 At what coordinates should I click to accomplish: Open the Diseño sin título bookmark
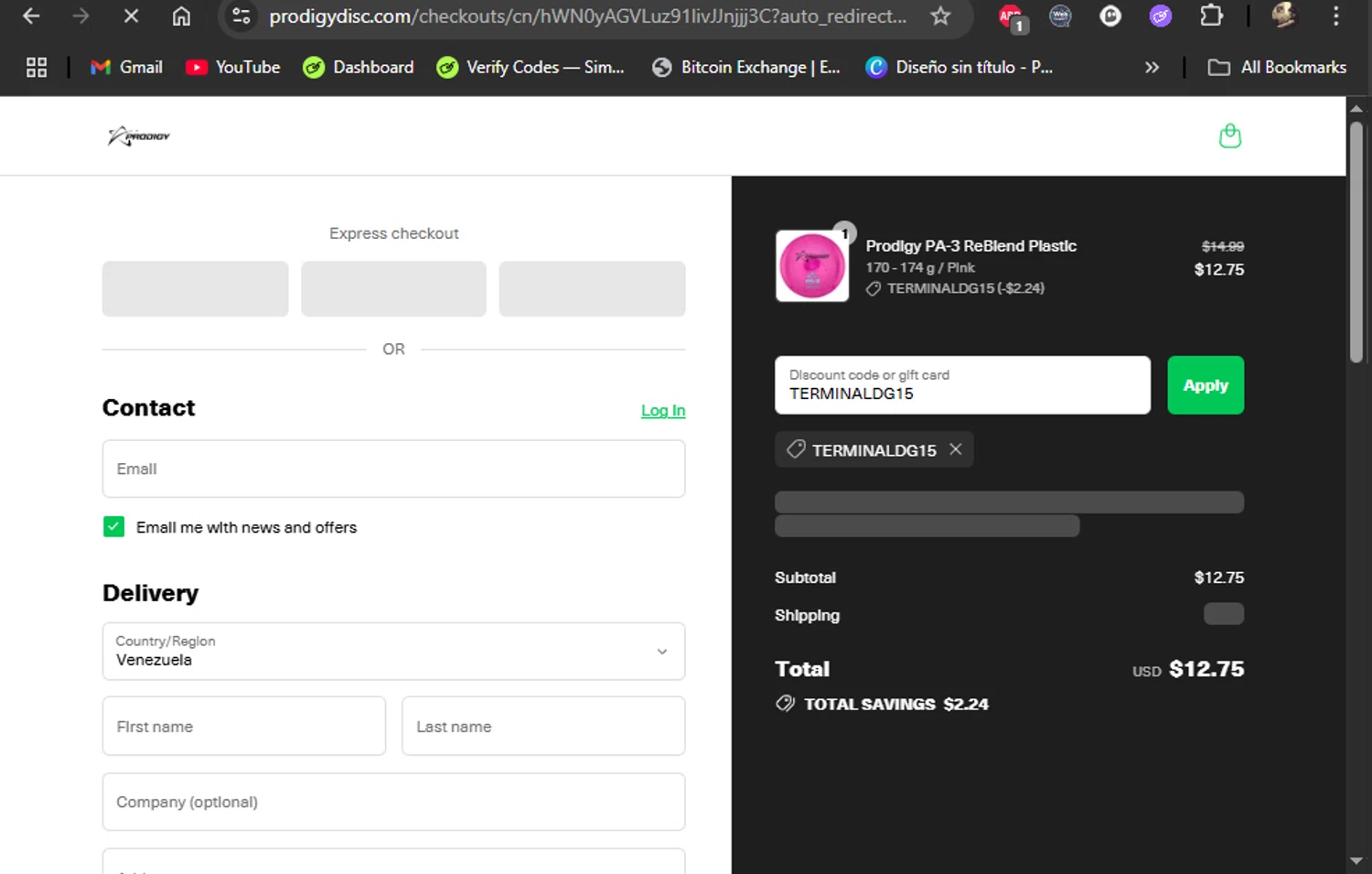(959, 67)
